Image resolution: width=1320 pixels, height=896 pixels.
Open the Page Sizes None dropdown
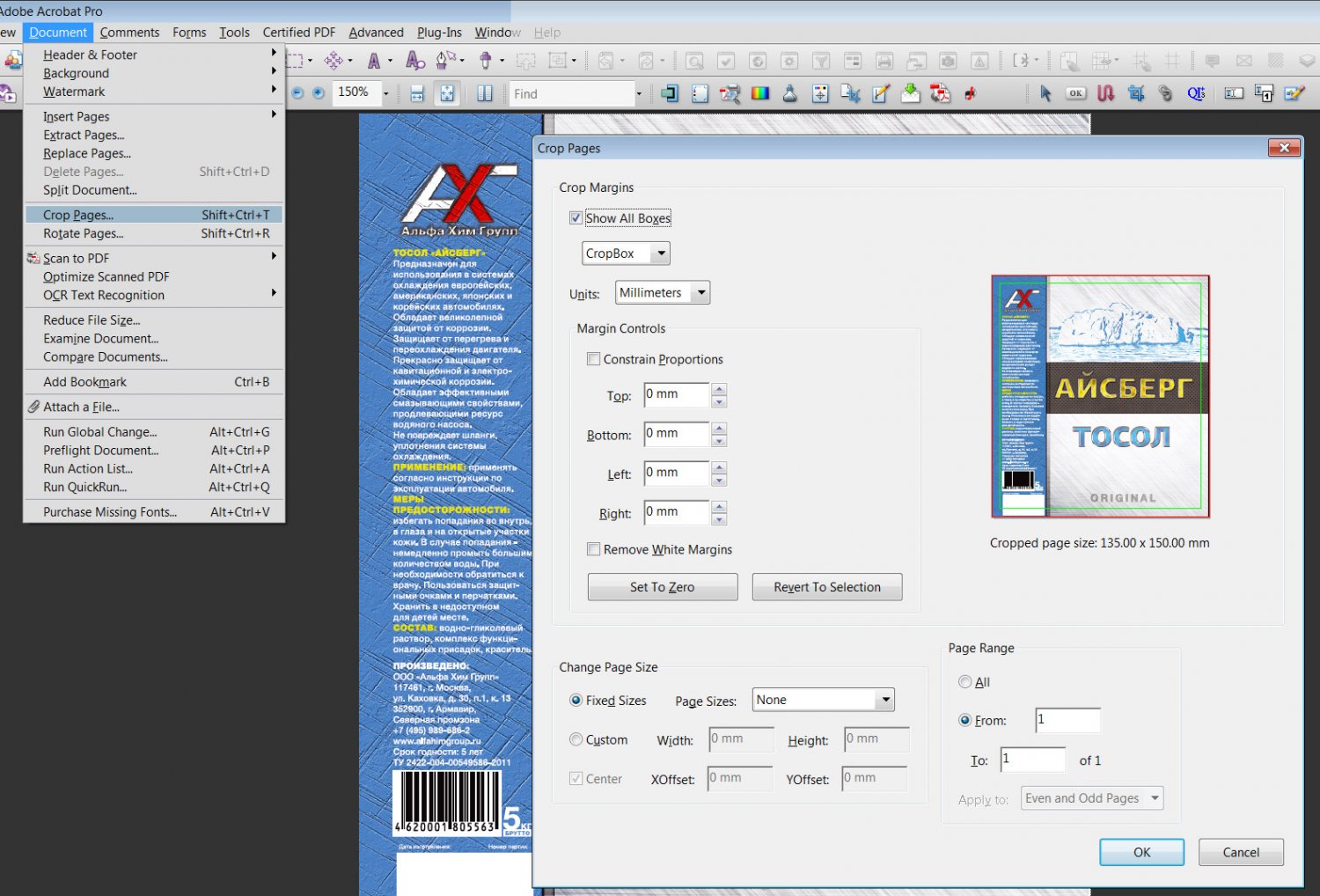pos(824,700)
